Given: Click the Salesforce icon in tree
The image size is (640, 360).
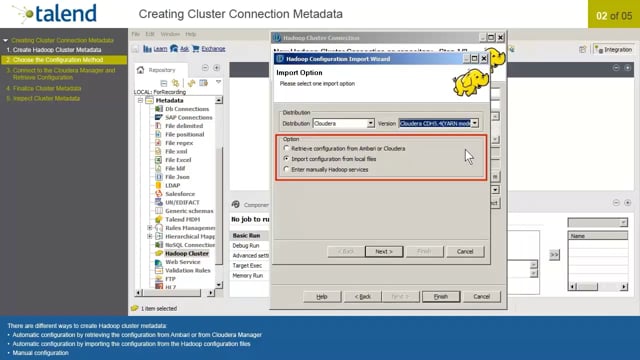Looking at the screenshot, I should point(158,194).
